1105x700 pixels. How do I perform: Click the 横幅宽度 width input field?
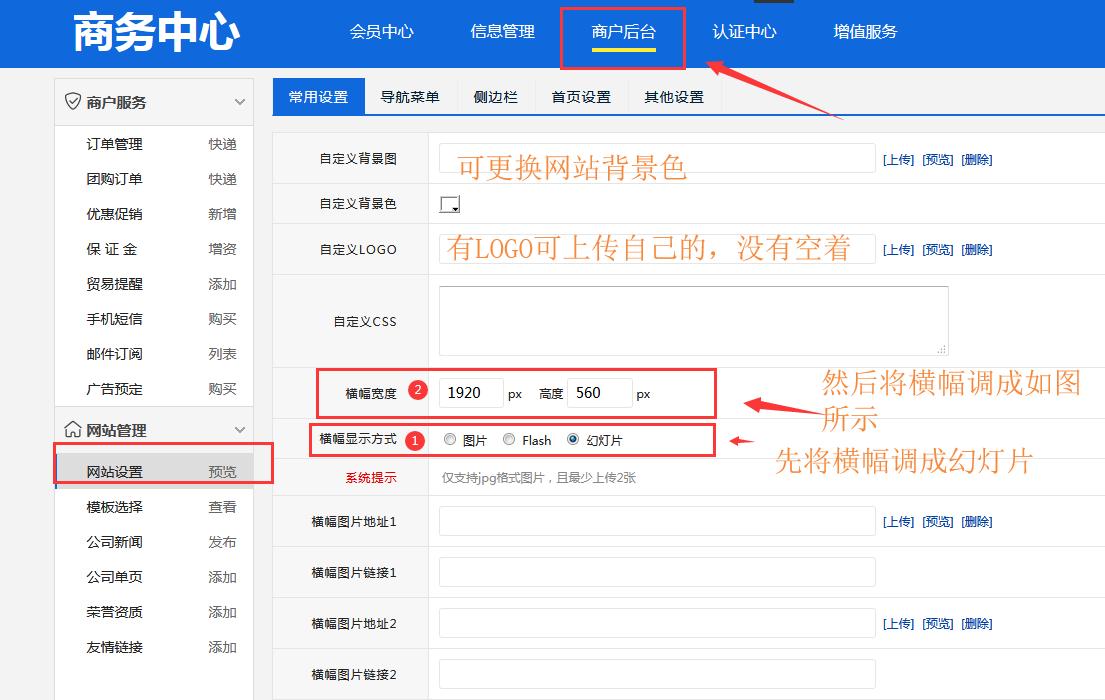tap(470, 393)
